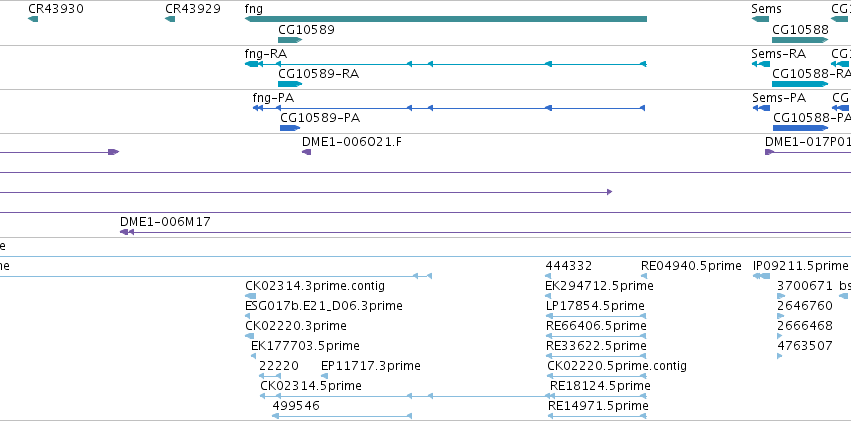The image size is (851, 421).
Task: Click the CR43930 gene arrow glyph
Action: 33,20
